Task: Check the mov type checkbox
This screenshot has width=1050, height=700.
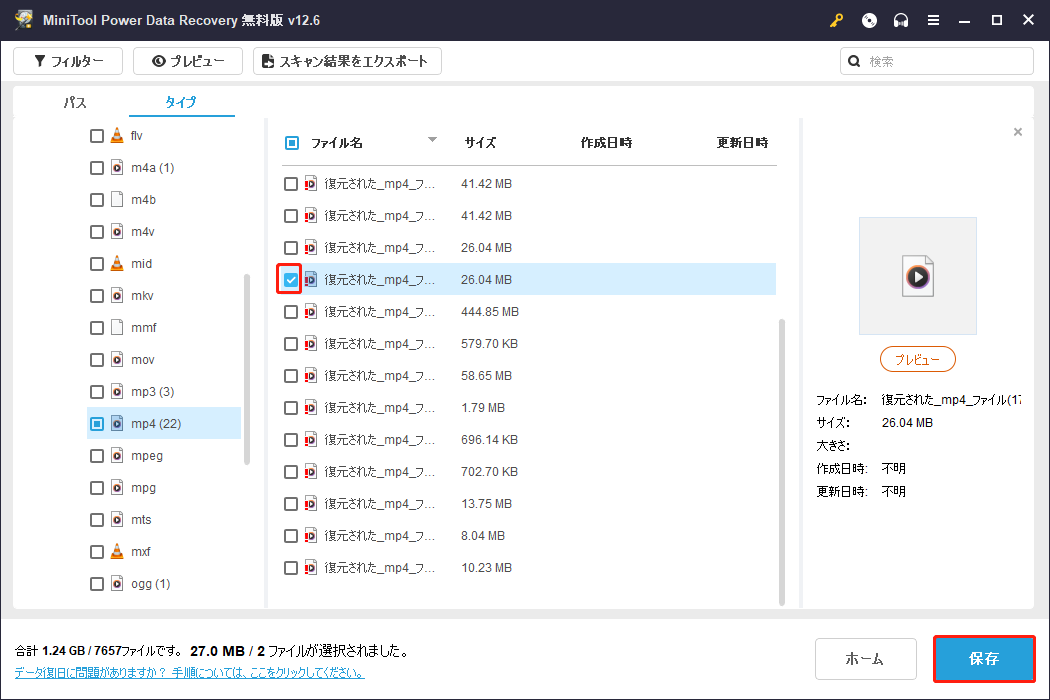Action: [97, 360]
